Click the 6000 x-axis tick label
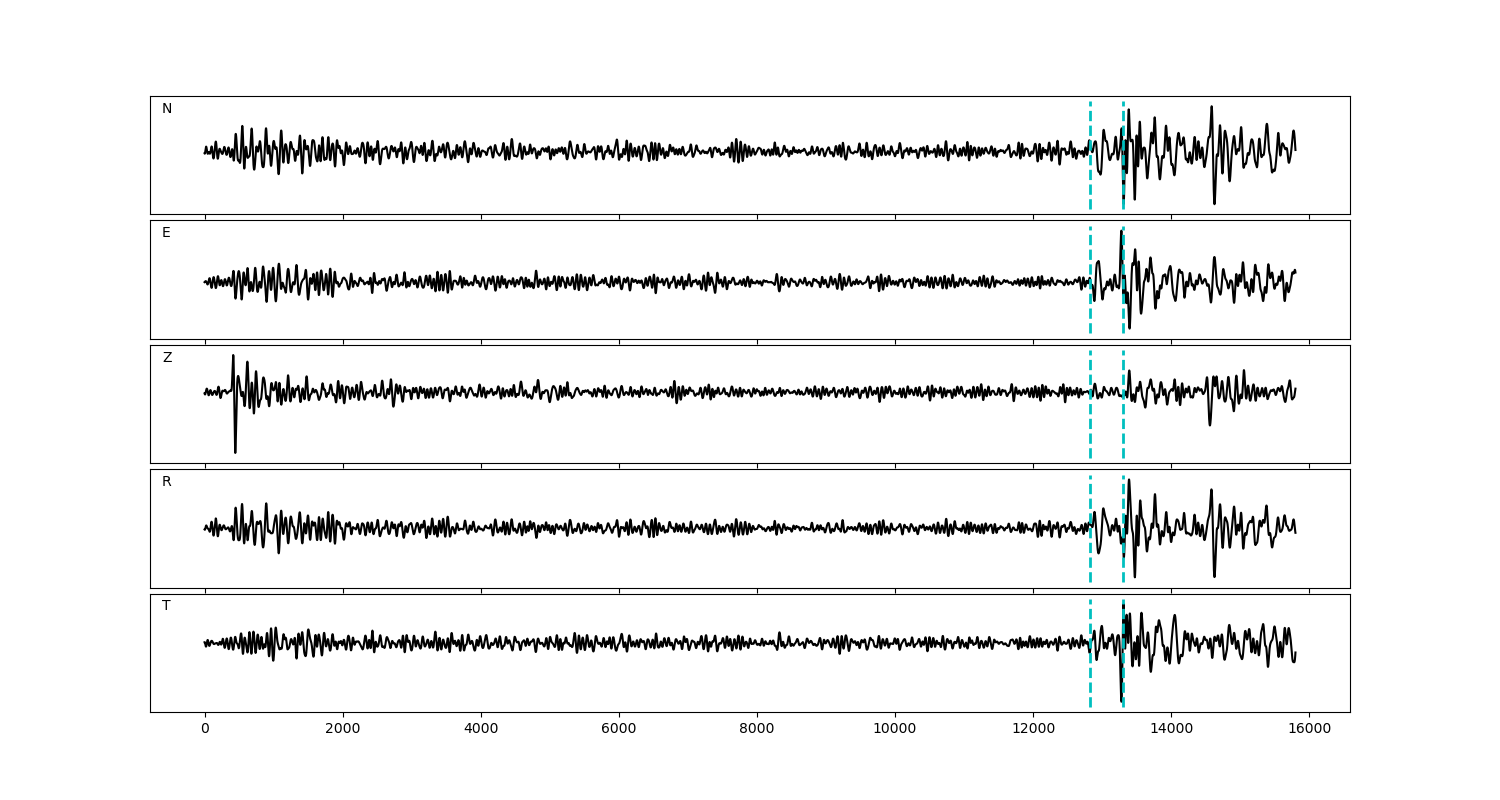The height and width of the screenshot is (800, 1500). [x=619, y=730]
